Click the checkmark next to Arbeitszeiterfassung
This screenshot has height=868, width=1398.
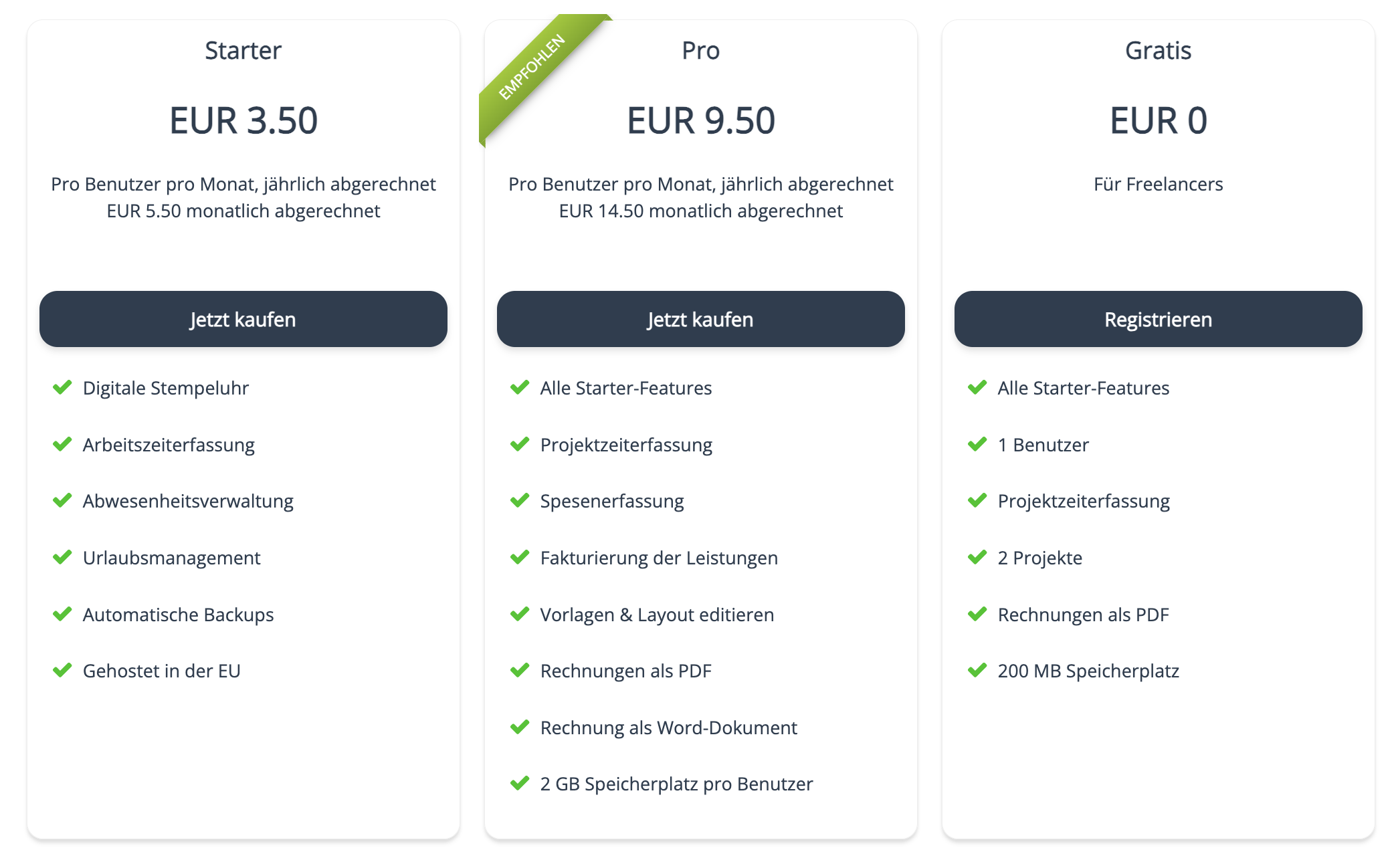[x=62, y=444]
